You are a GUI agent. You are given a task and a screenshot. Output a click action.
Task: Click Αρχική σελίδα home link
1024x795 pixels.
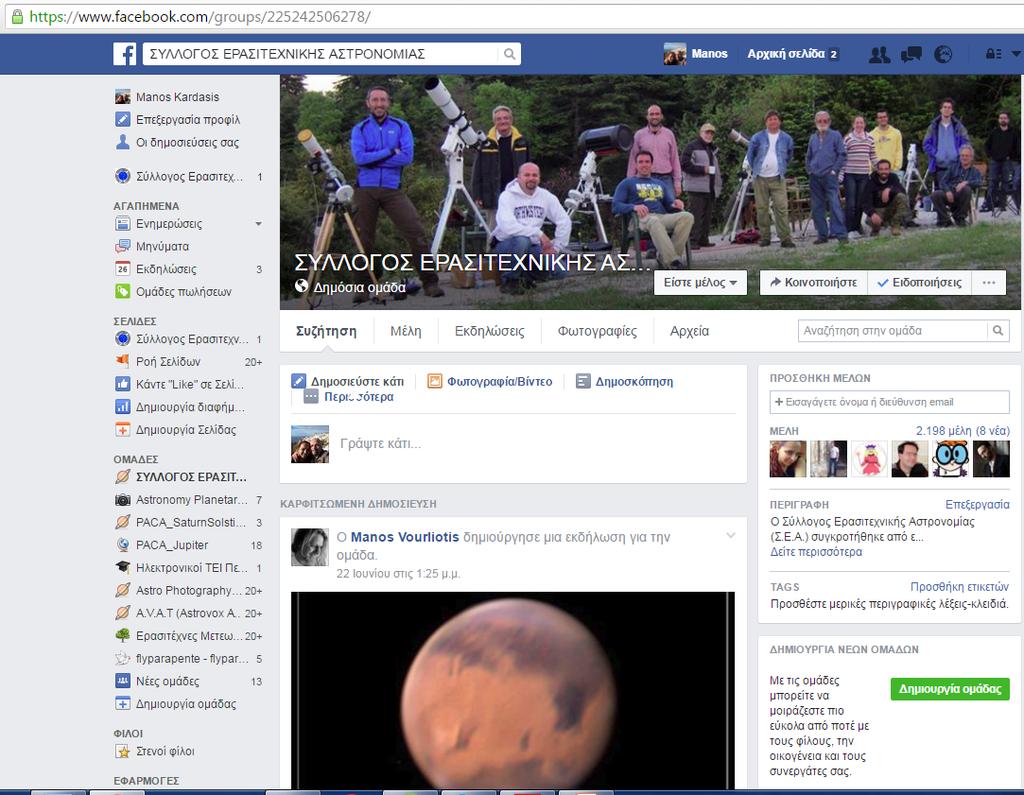pos(786,54)
